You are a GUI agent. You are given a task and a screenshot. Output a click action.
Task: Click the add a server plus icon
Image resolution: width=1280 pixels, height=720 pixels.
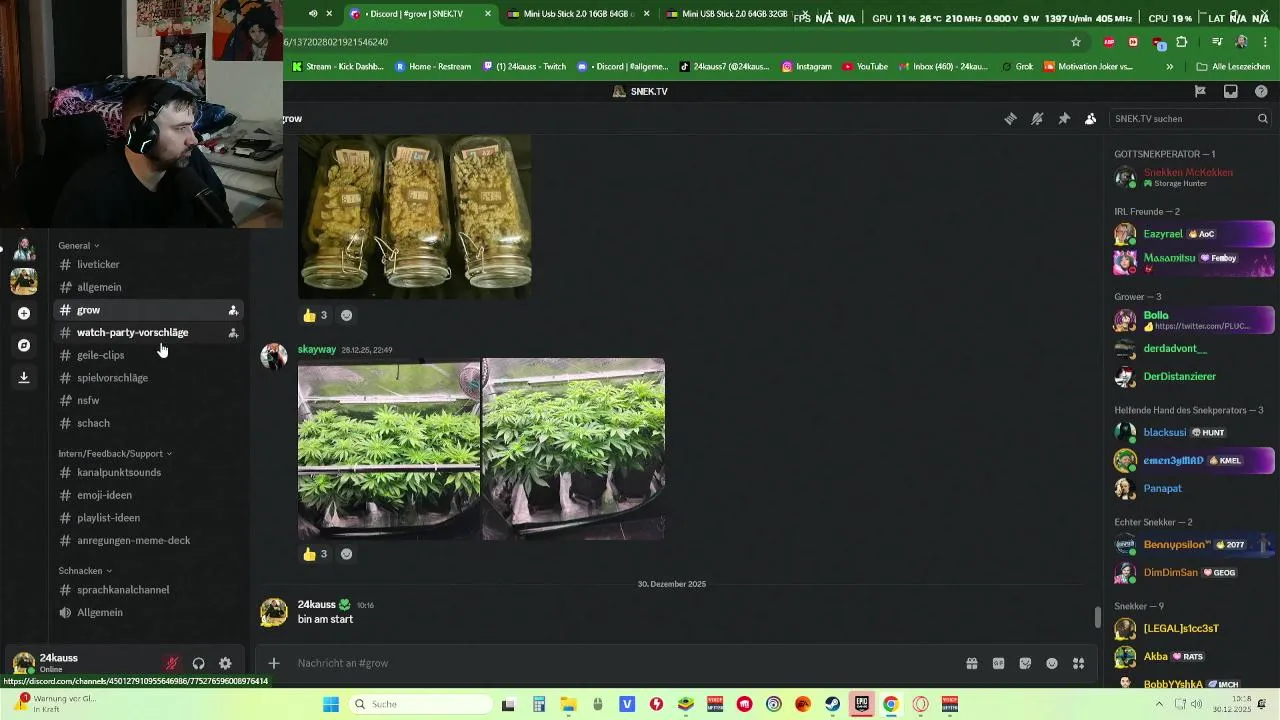click(24, 313)
